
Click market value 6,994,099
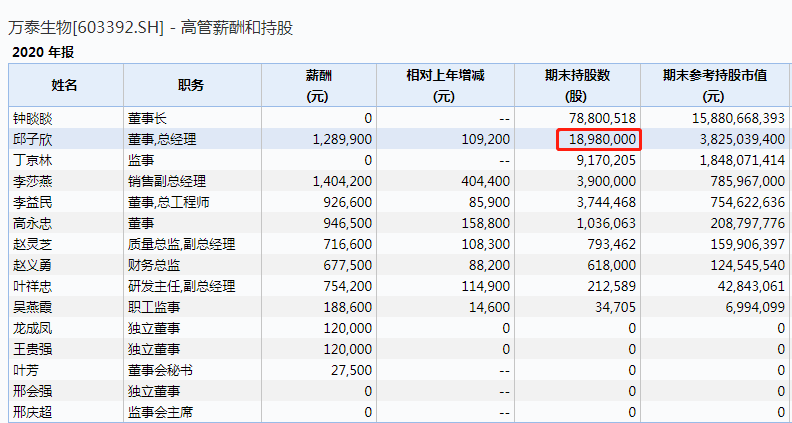click(x=755, y=307)
